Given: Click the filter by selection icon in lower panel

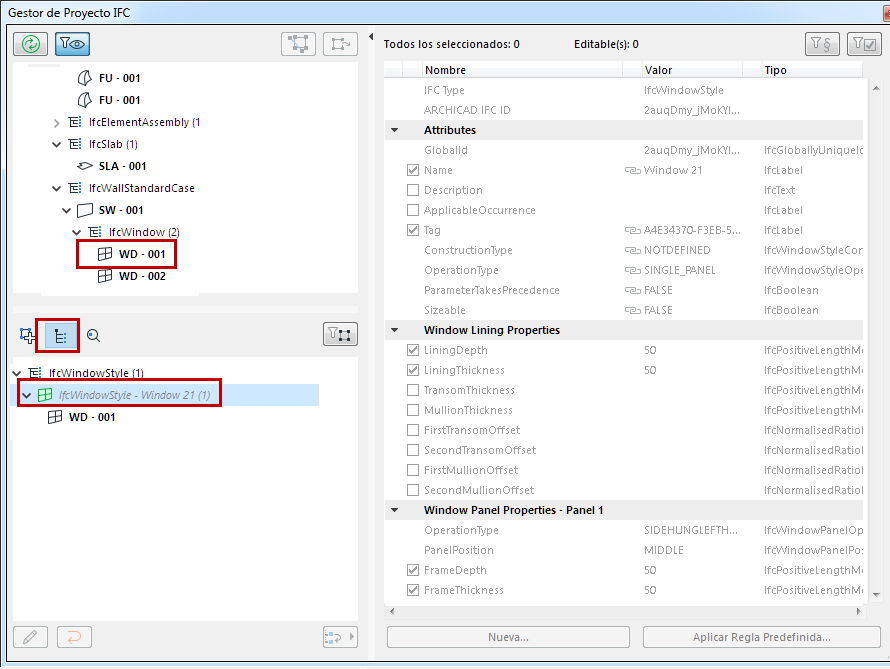Looking at the screenshot, I should tap(340, 334).
